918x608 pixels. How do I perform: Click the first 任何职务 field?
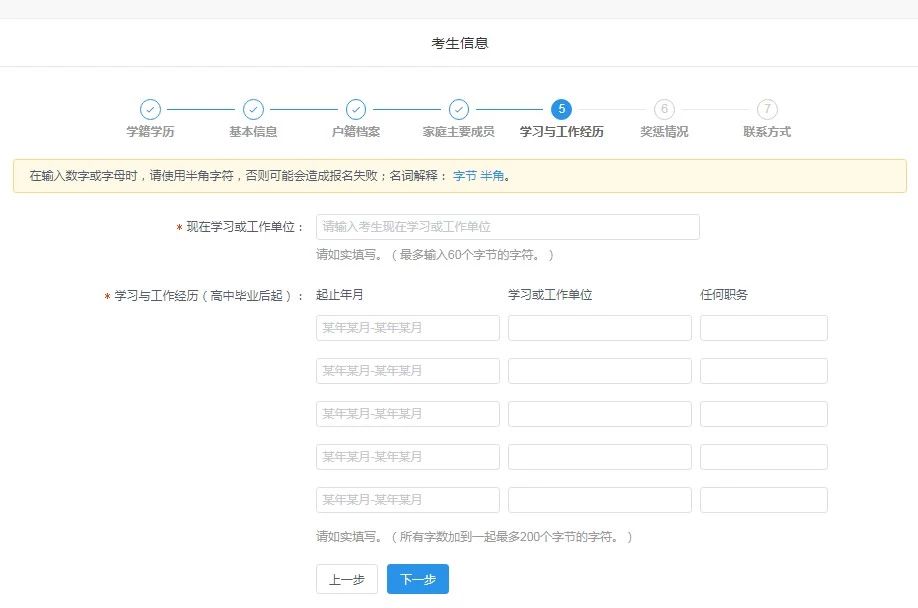[764, 327]
